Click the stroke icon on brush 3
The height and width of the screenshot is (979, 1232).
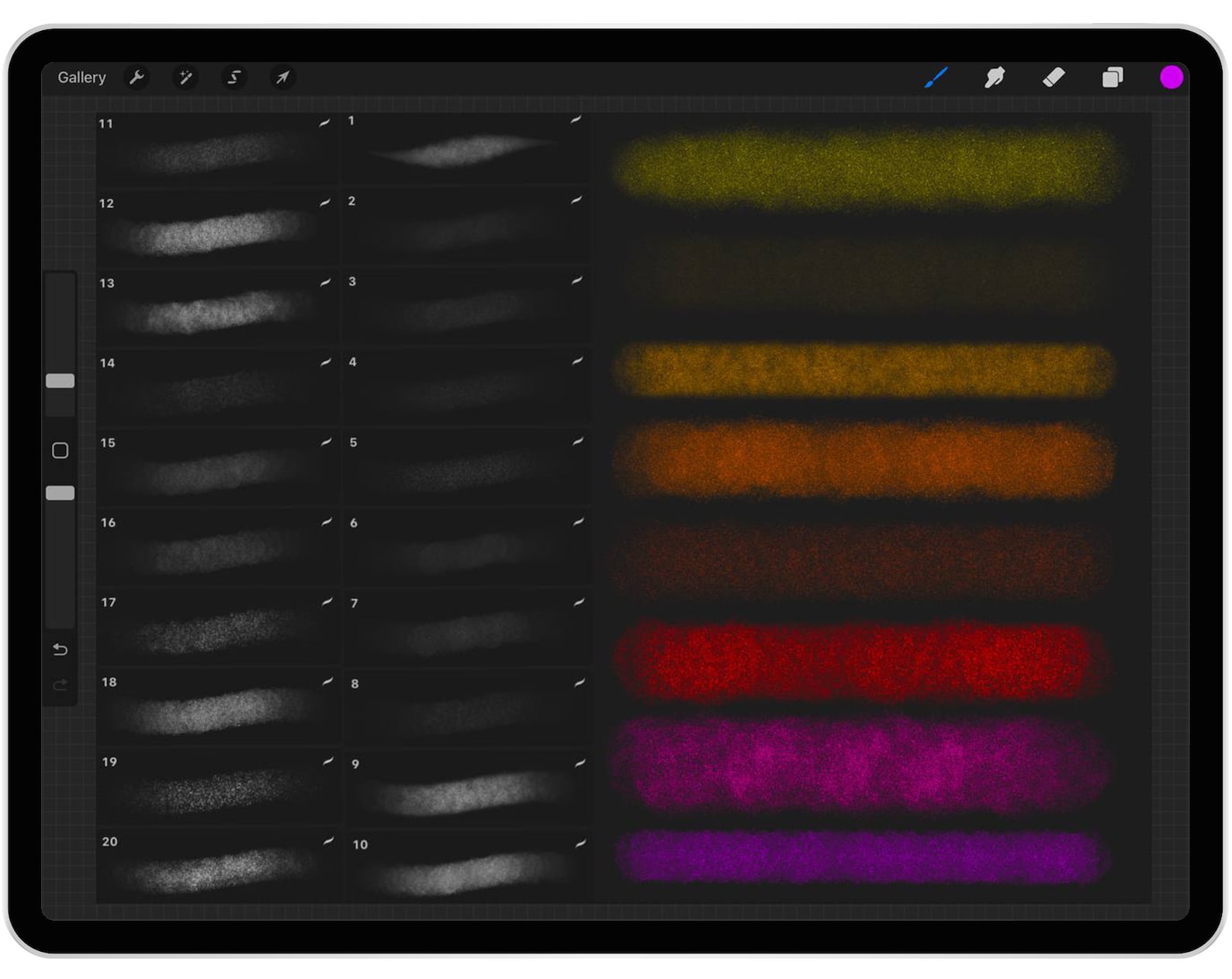click(577, 281)
